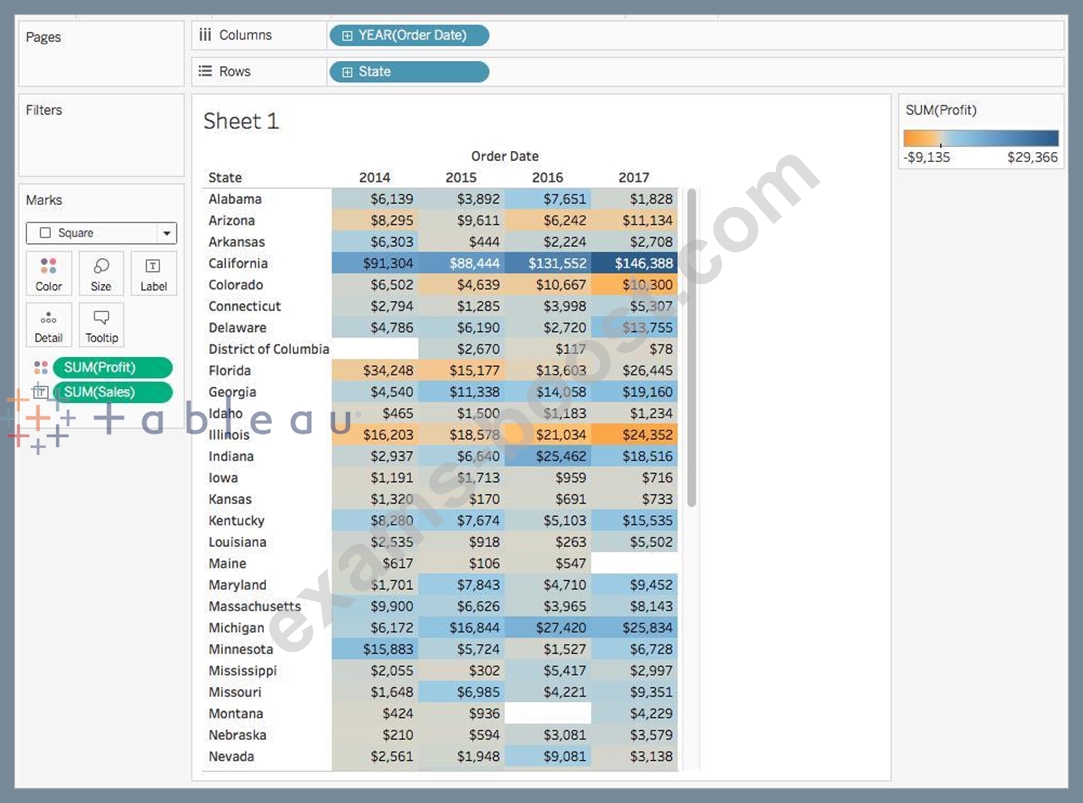The width and height of the screenshot is (1083, 803).
Task: Click the $9,081 Nevada 2016 cell
Action: (548, 756)
